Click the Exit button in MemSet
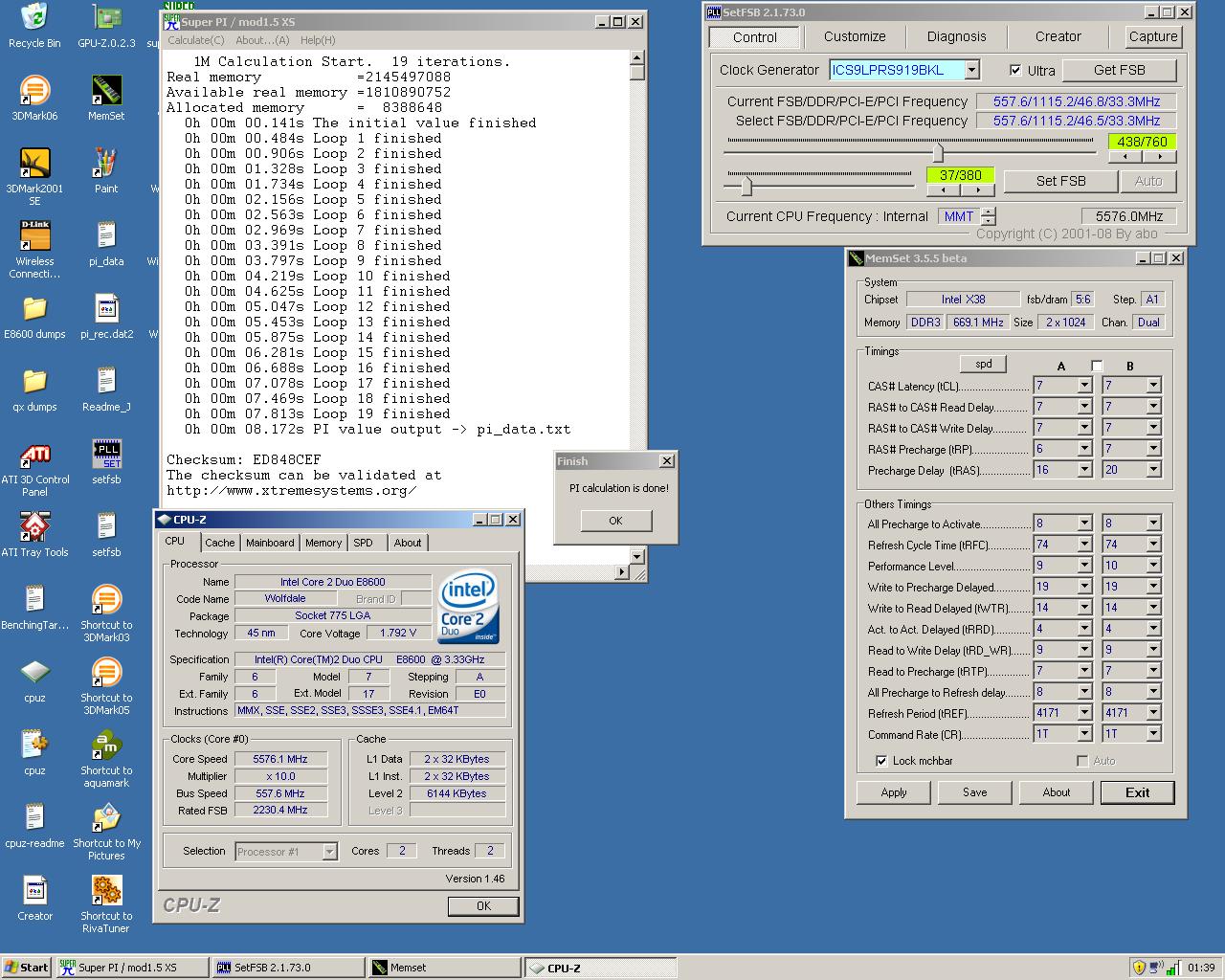Viewport: 1225px width, 980px height. 1137,792
